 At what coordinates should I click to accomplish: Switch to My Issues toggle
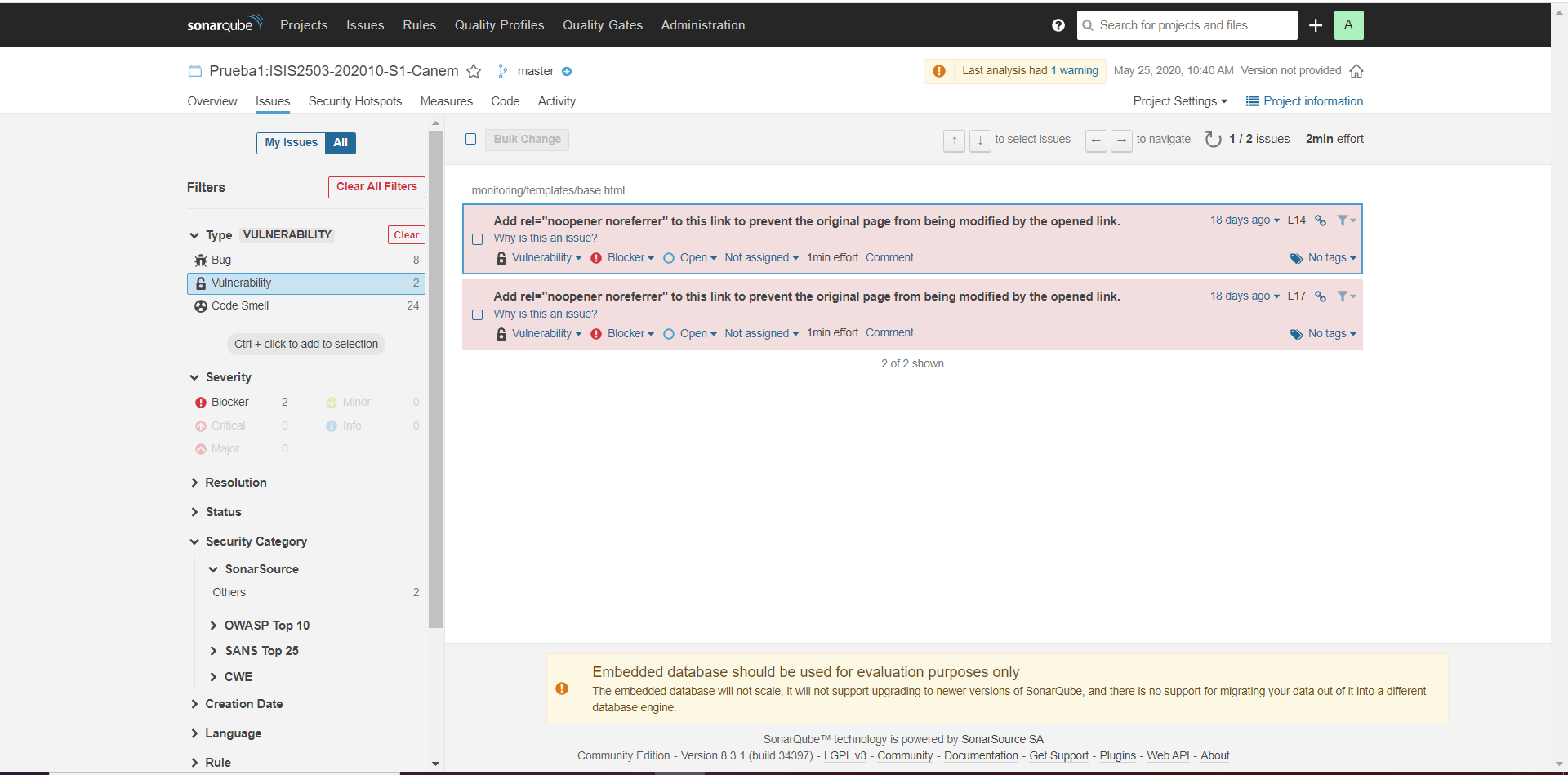point(291,143)
